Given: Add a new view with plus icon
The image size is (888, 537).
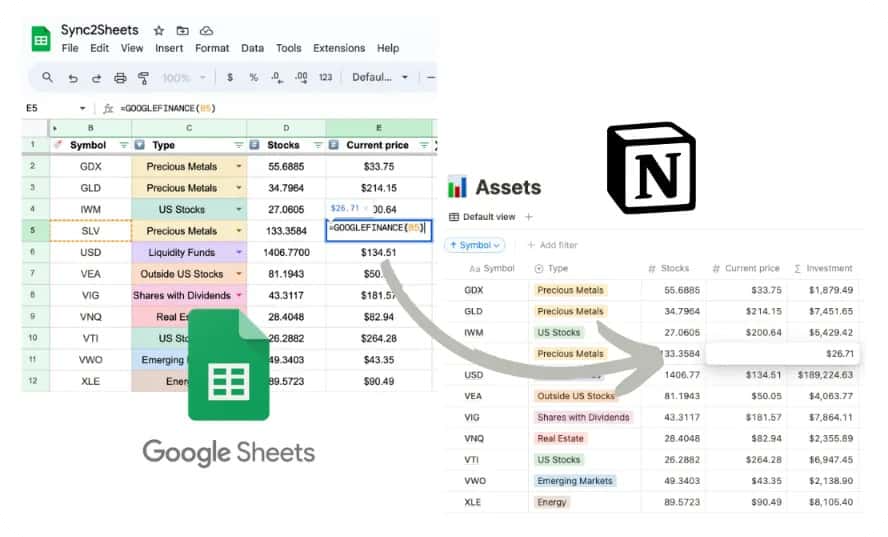Looking at the screenshot, I should pos(529,217).
